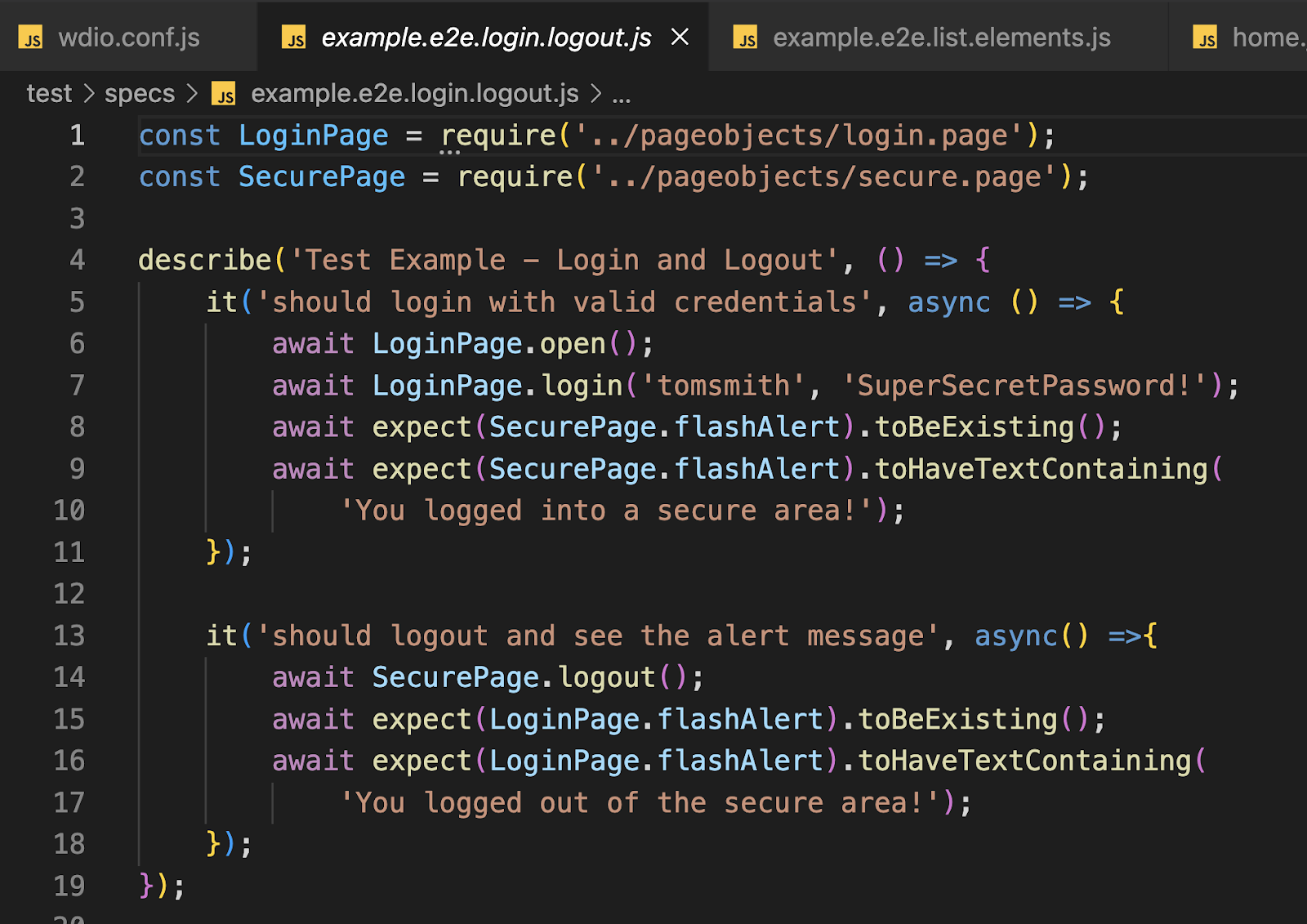Image resolution: width=1307 pixels, height=924 pixels.
Task: Click 'toHaveTextContaining' on line 16
Action: click(1024, 760)
